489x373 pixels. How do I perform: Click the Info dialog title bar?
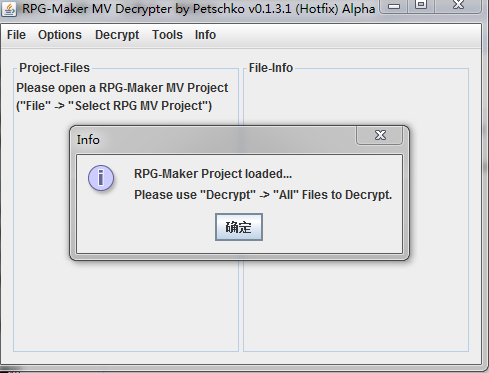click(x=213, y=140)
